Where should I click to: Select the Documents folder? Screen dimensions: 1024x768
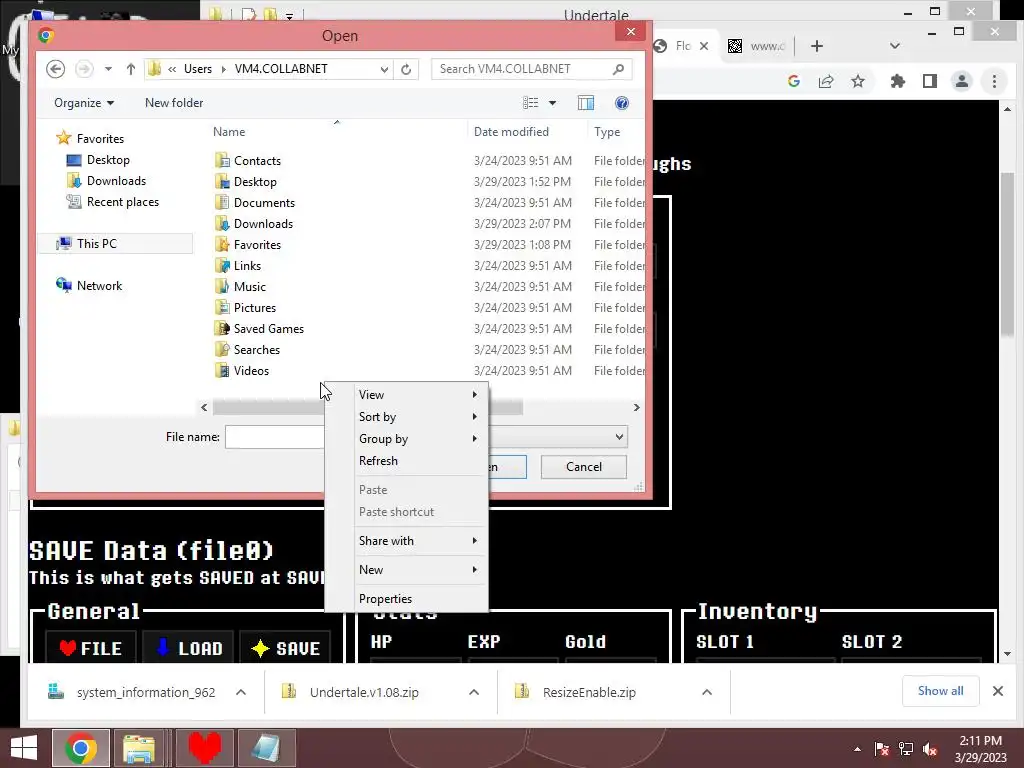tap(264, 202)
